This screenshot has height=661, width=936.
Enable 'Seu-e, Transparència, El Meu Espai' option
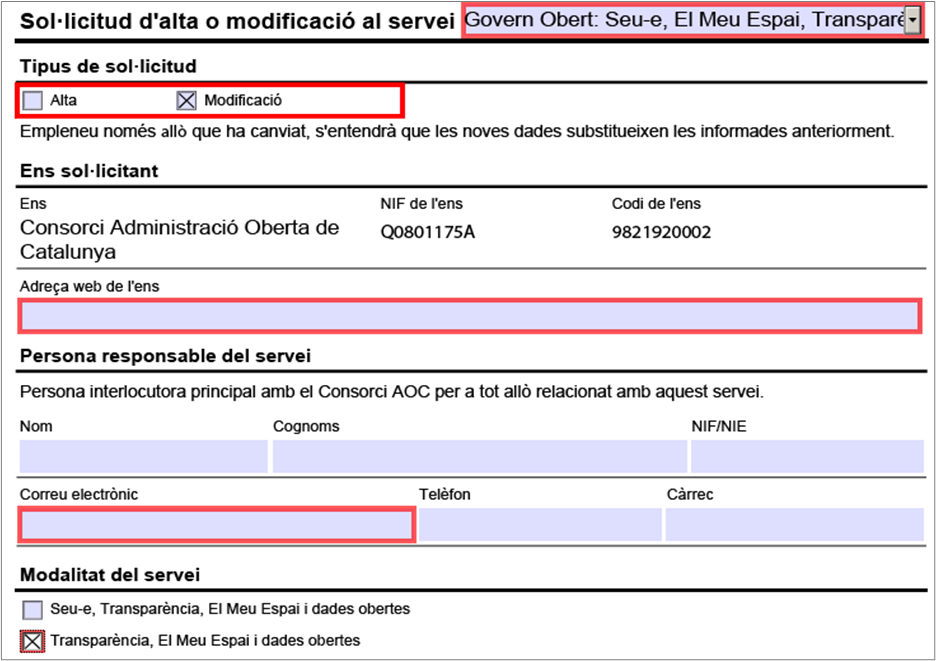pos(33,609)
